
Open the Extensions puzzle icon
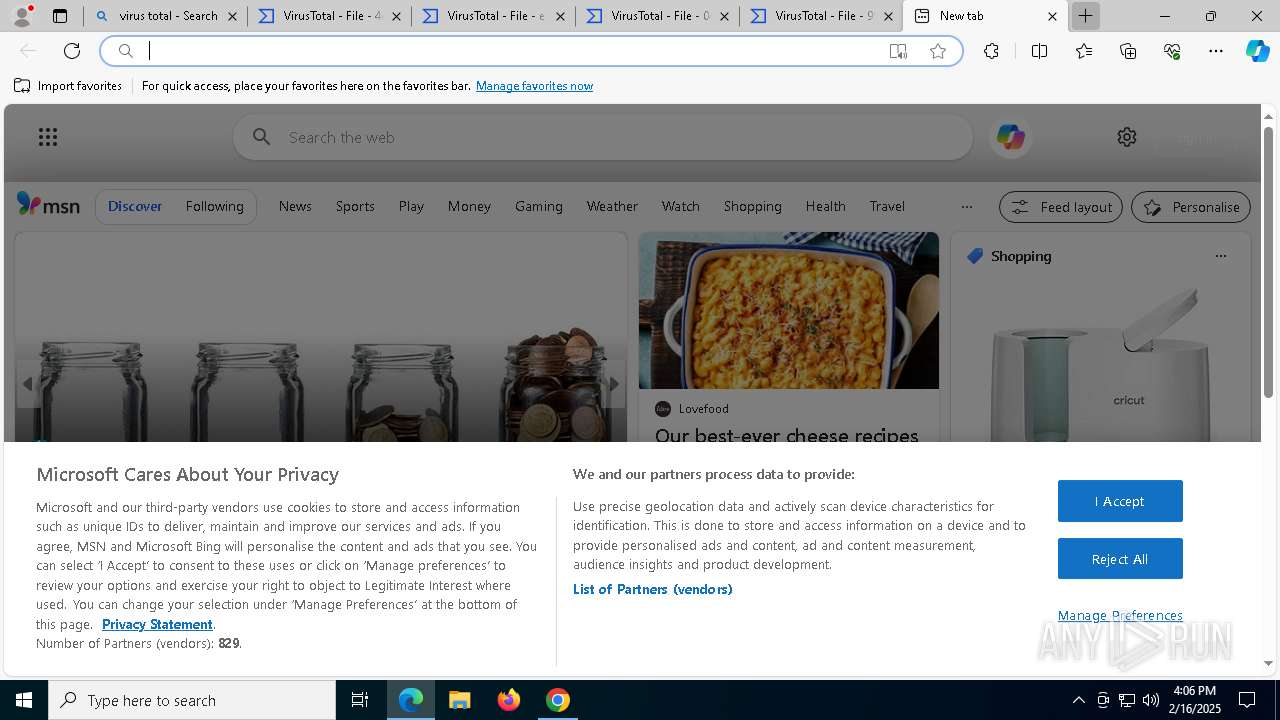[991, 51]
